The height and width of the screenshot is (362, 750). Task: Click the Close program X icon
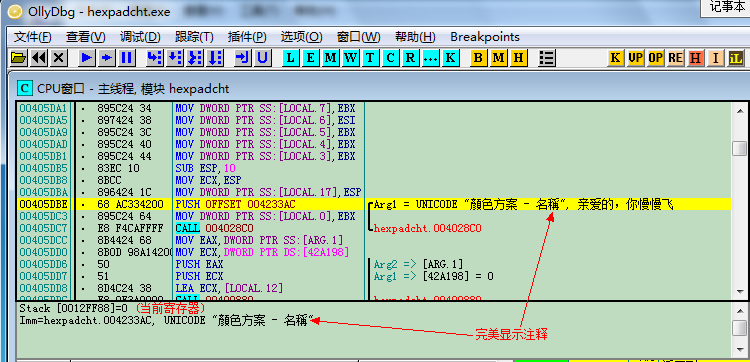pyautogui.click(x=58, y=58)
